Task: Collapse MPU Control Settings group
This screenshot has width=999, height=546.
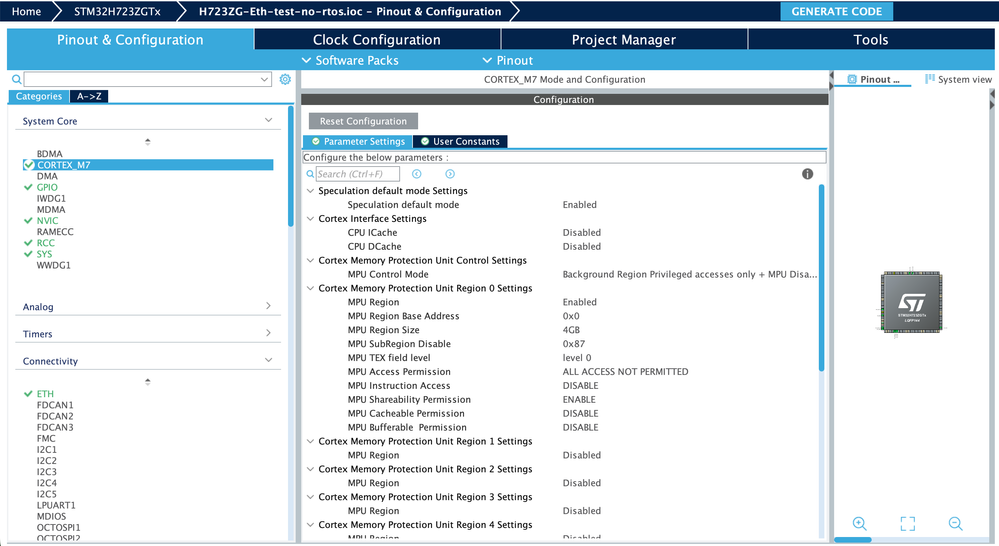Action: tap(310, 260)
